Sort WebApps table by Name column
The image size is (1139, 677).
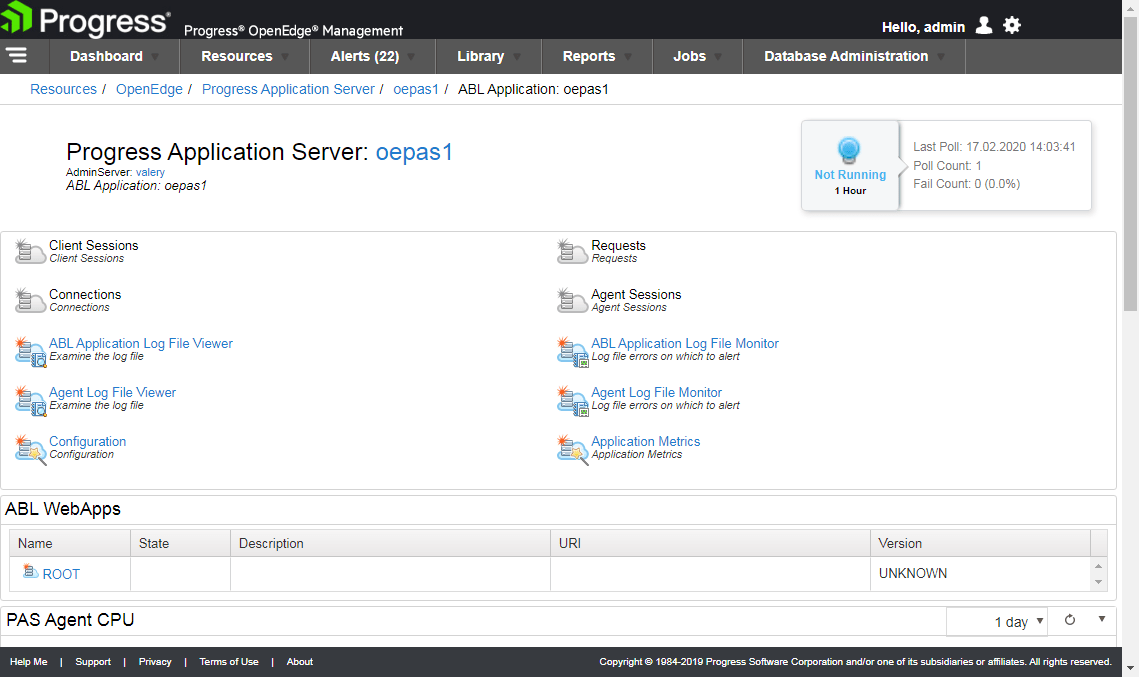70,543
